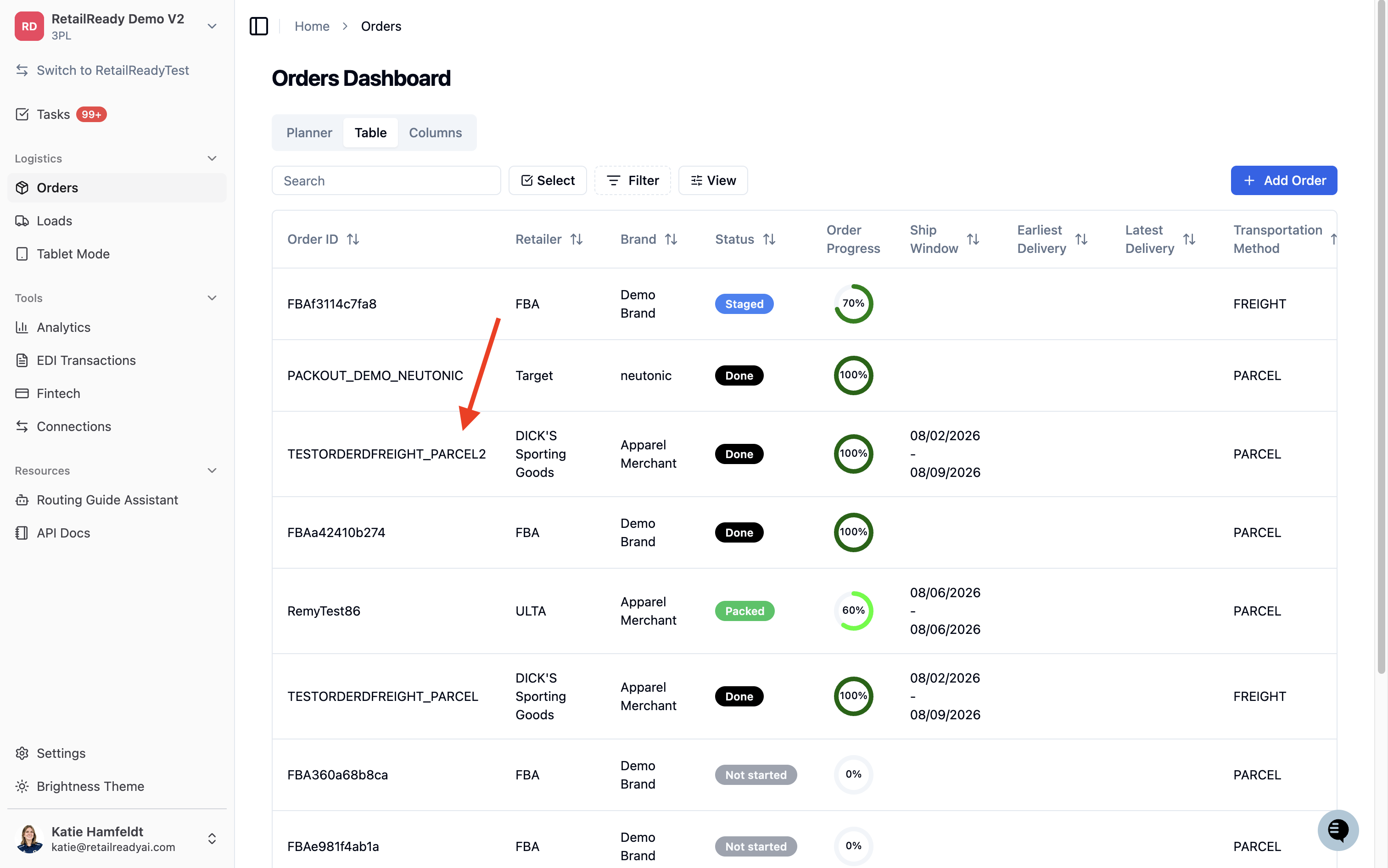Click the 60% progress ring for RemyTest86
The image size is (1388, 868).
853,611
